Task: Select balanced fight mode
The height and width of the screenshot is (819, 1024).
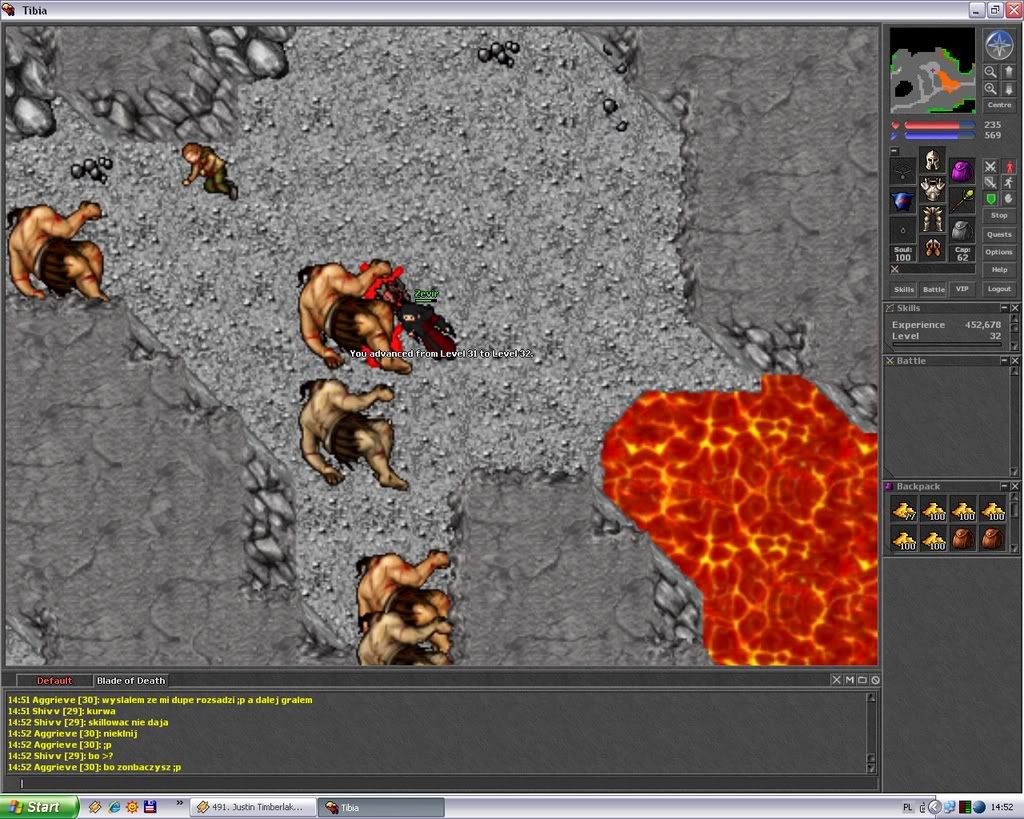Action: tap(991, 184)
